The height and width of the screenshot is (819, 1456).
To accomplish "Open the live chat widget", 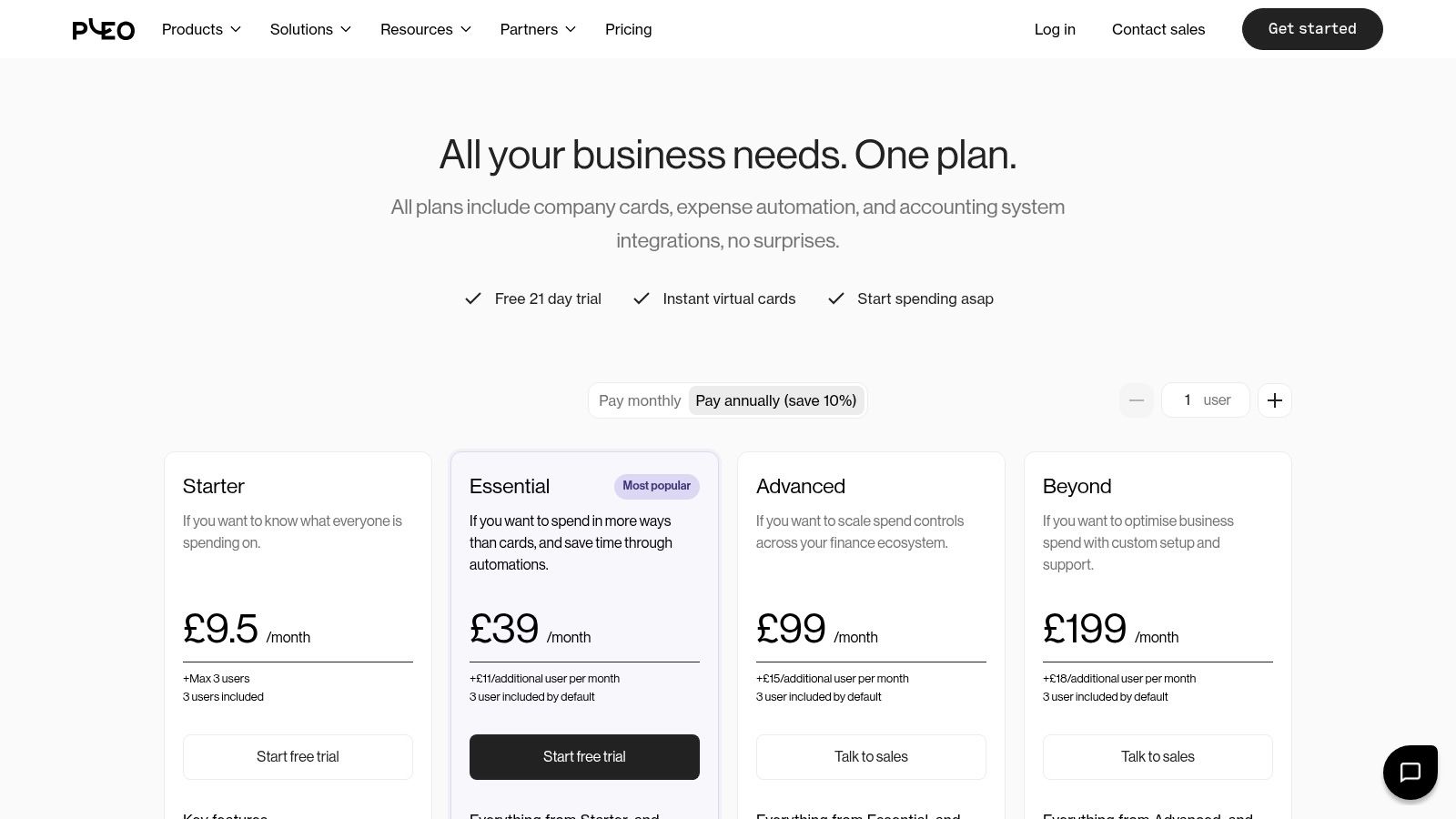I will click(x=1410, y=773).
